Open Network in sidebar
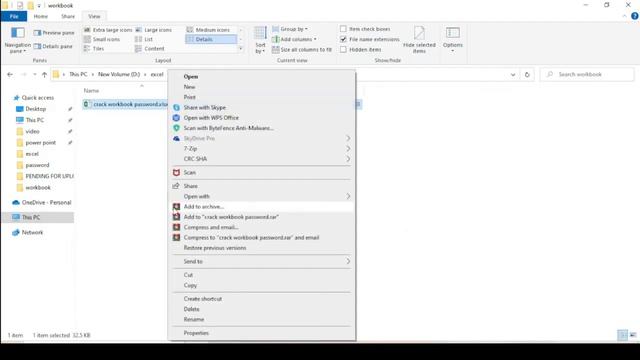 click(32, 232)
